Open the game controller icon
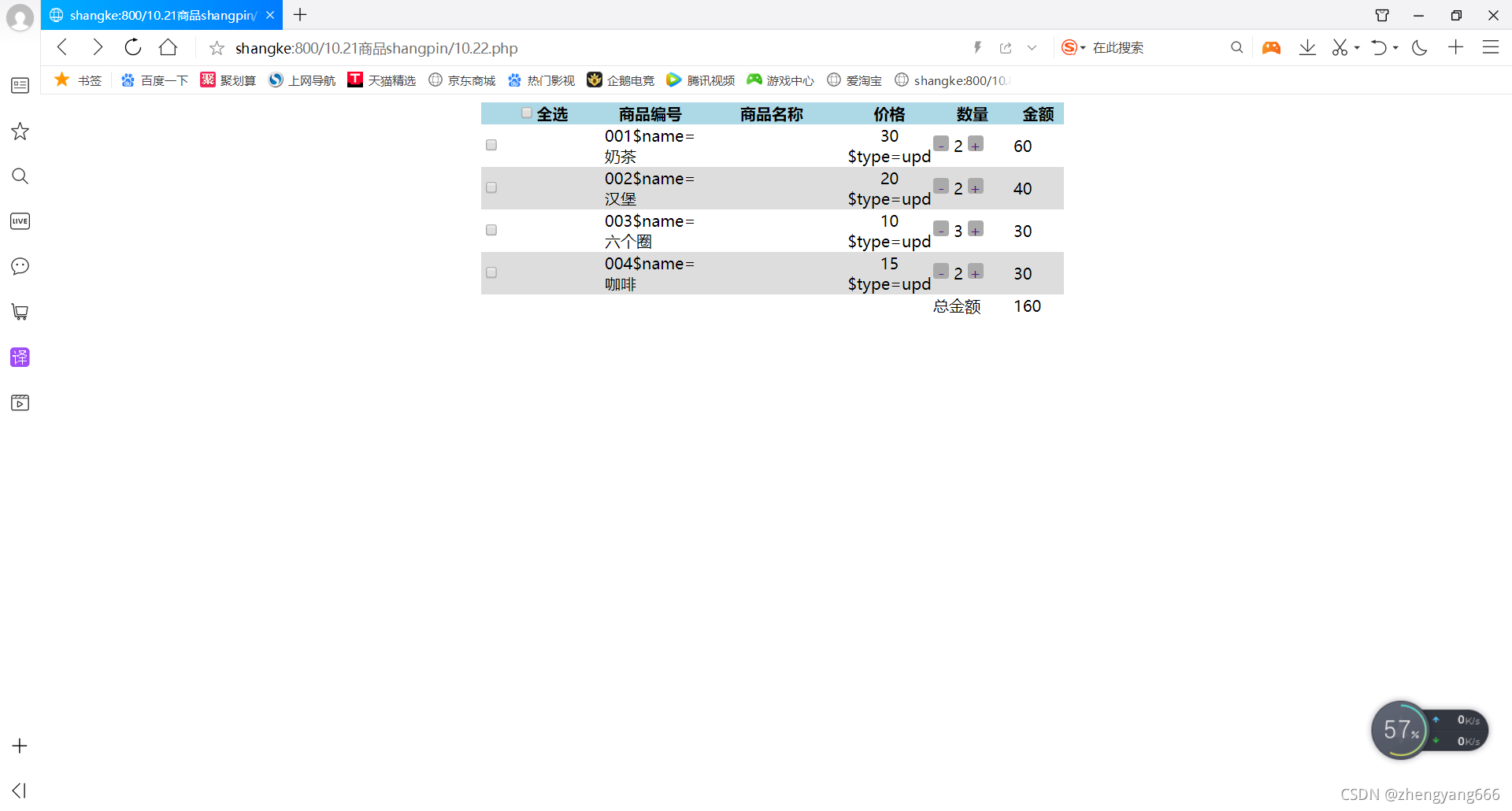This screenshot has height=811, width=1512. pos(1271,47)
